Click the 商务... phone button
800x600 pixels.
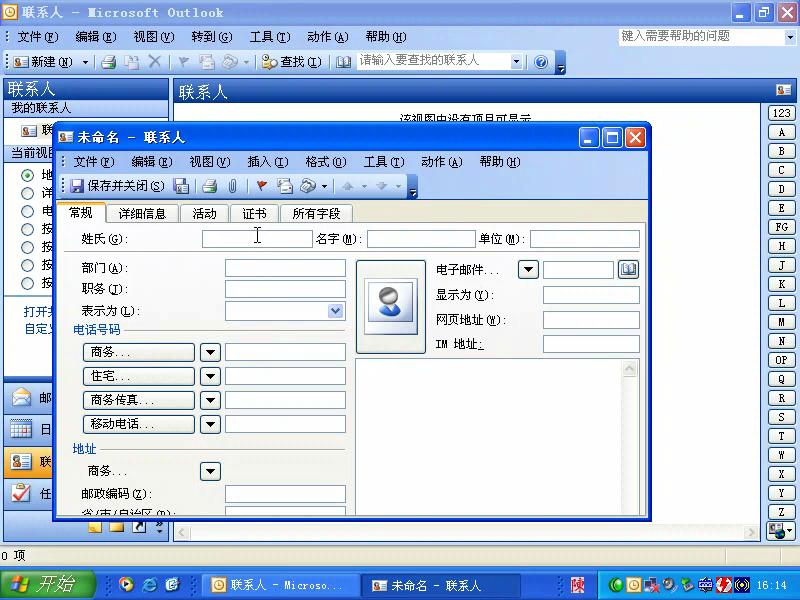(138, 352)
